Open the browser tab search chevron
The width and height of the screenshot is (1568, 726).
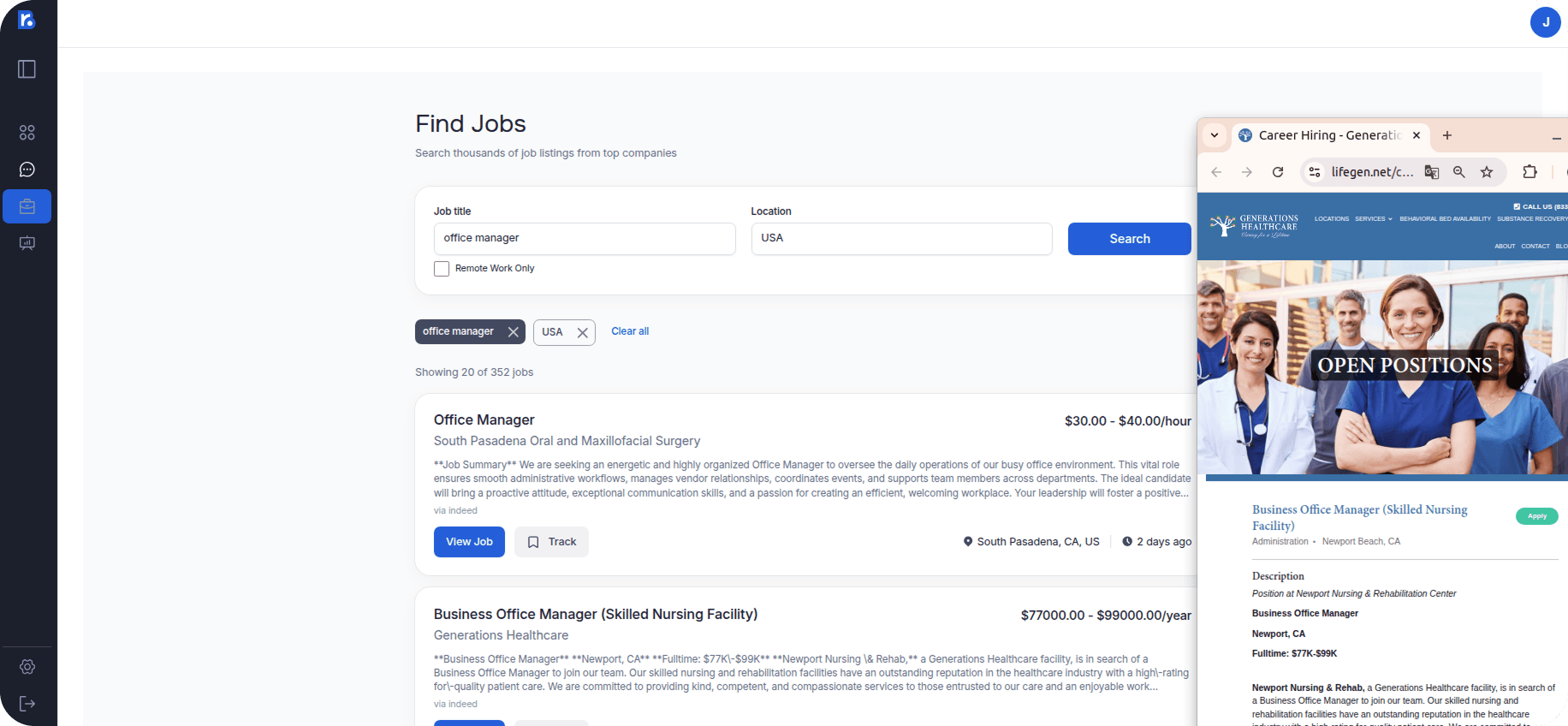coord(1215,135)
